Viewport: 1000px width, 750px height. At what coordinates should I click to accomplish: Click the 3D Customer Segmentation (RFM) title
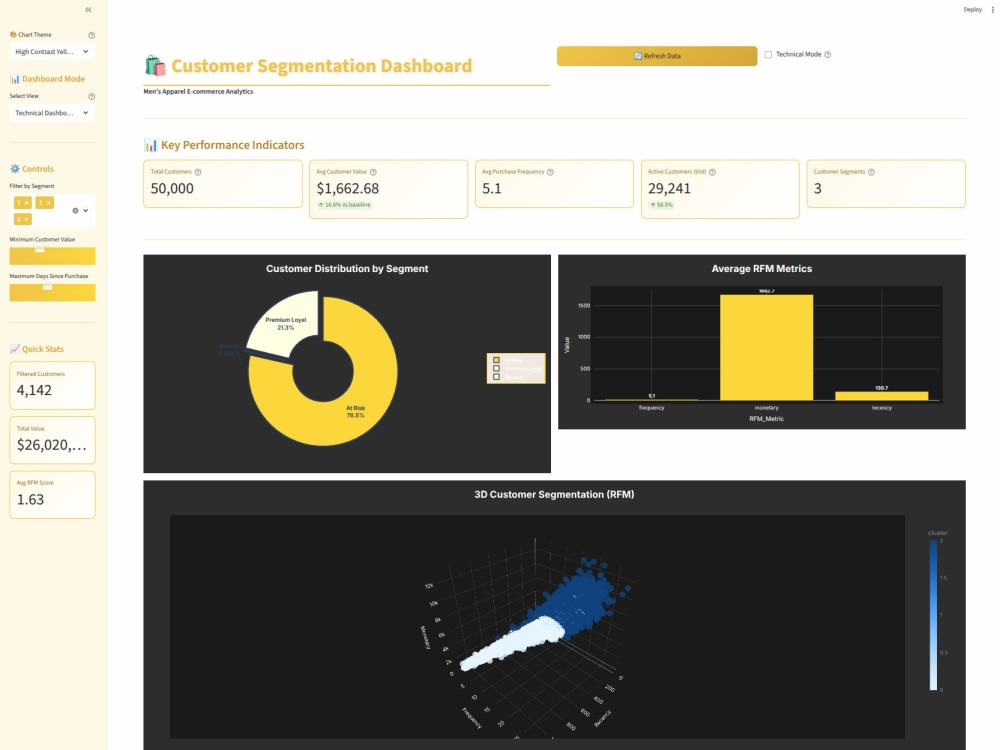[x=554, y=494]
